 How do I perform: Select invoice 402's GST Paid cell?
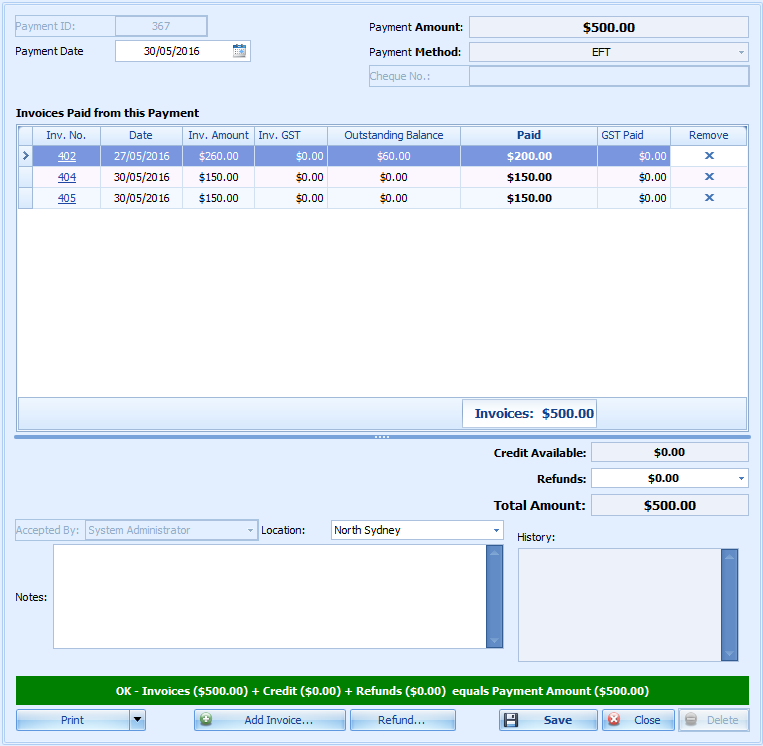[x=634, y=156]
